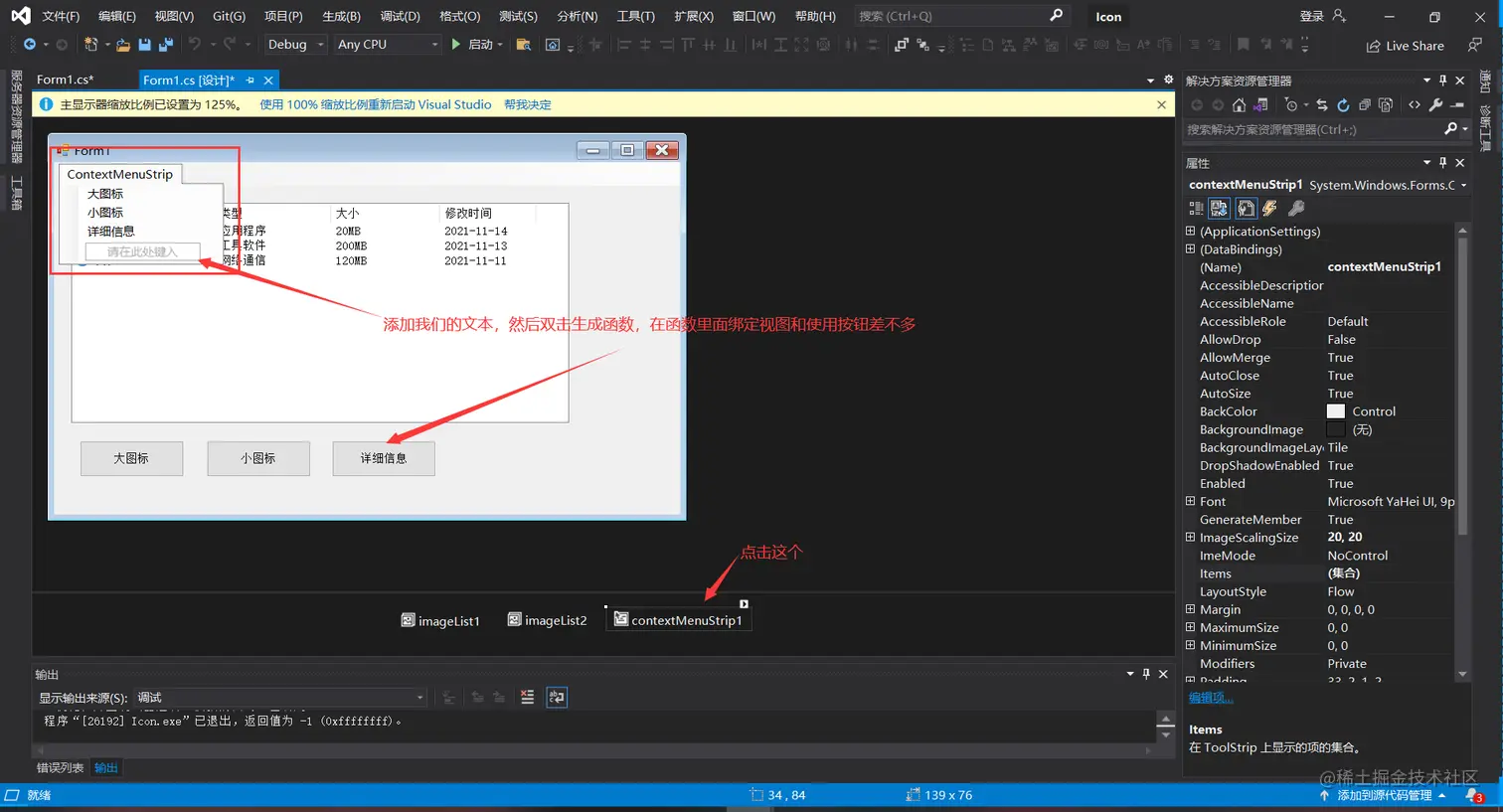Open the 视图(V) menu

click(174, 16)
